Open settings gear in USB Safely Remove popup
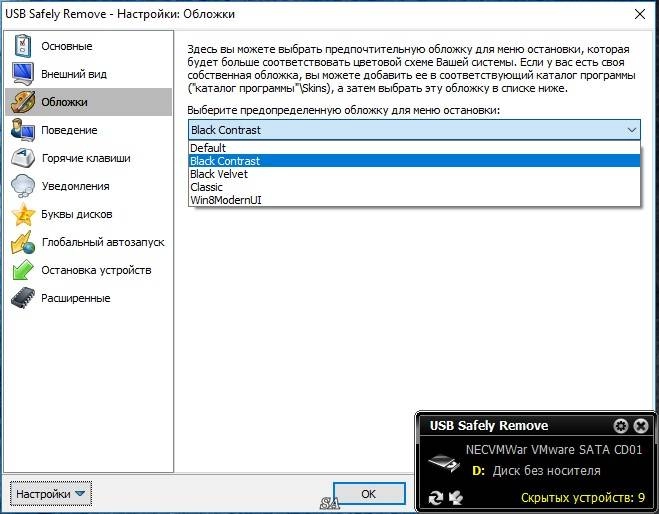 pos(621,426)
